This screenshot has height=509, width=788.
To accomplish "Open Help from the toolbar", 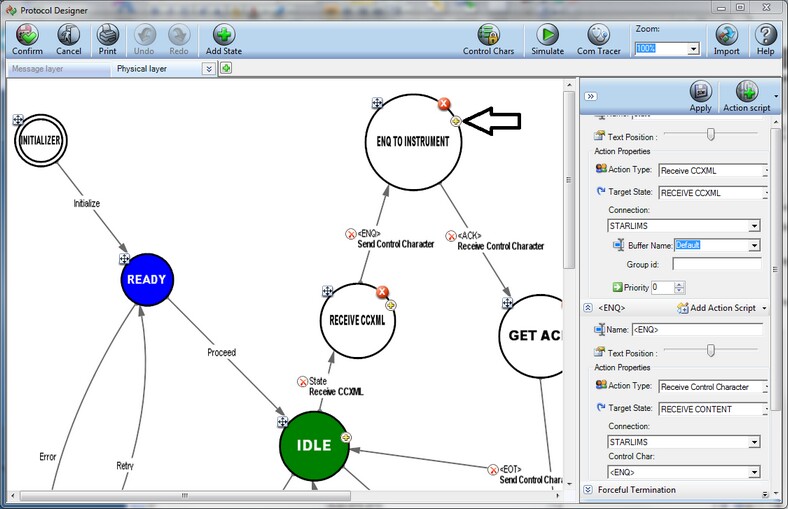I will click(765, 40).
